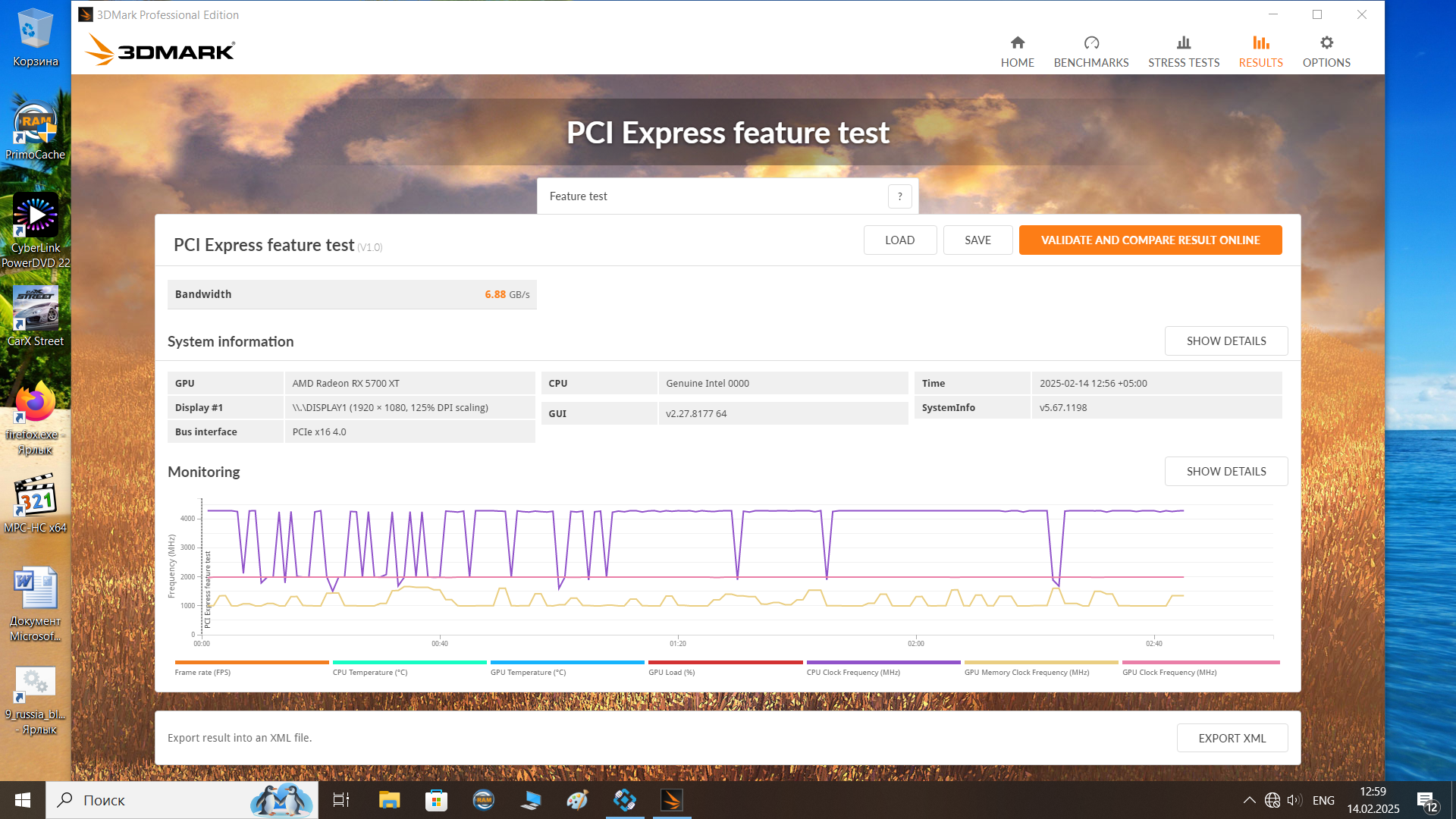Toggle CPU Clock Frequency legend series
The image size is (1456, 819).
pyautogui.click(x=853, y=672)
